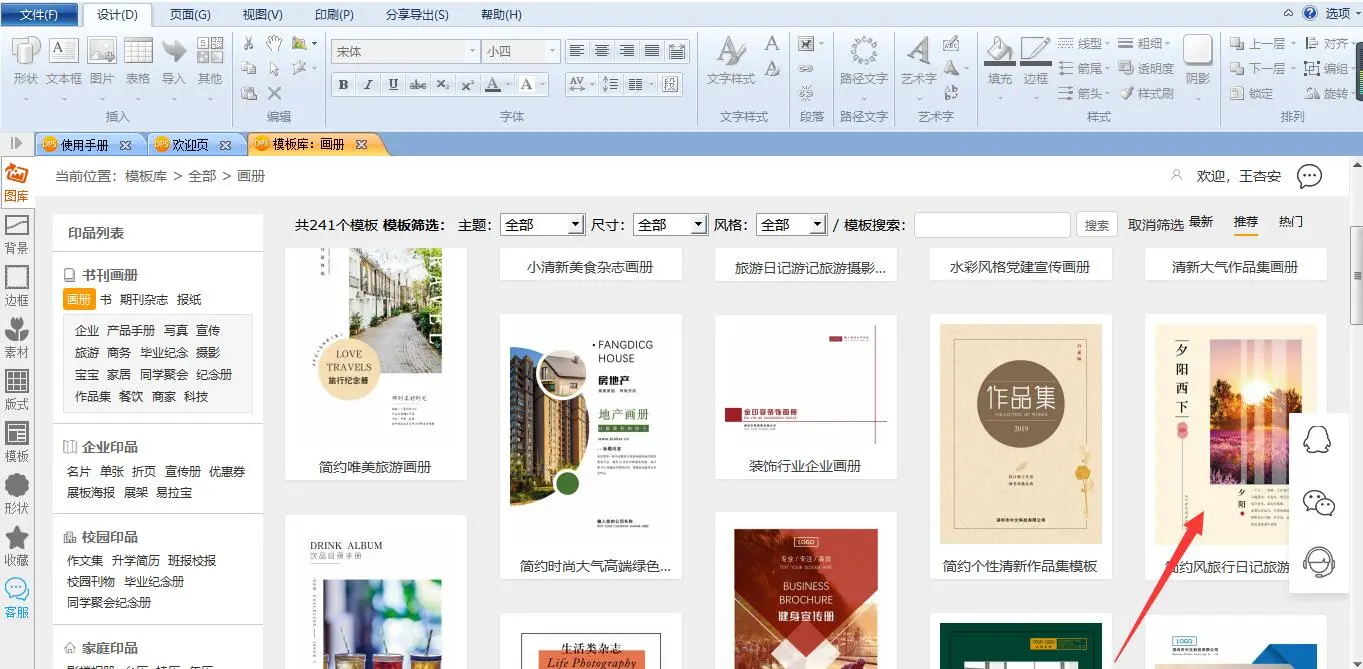
Task: Open the 边框 border sidebar panel
Action: click(x=17, y=284)
